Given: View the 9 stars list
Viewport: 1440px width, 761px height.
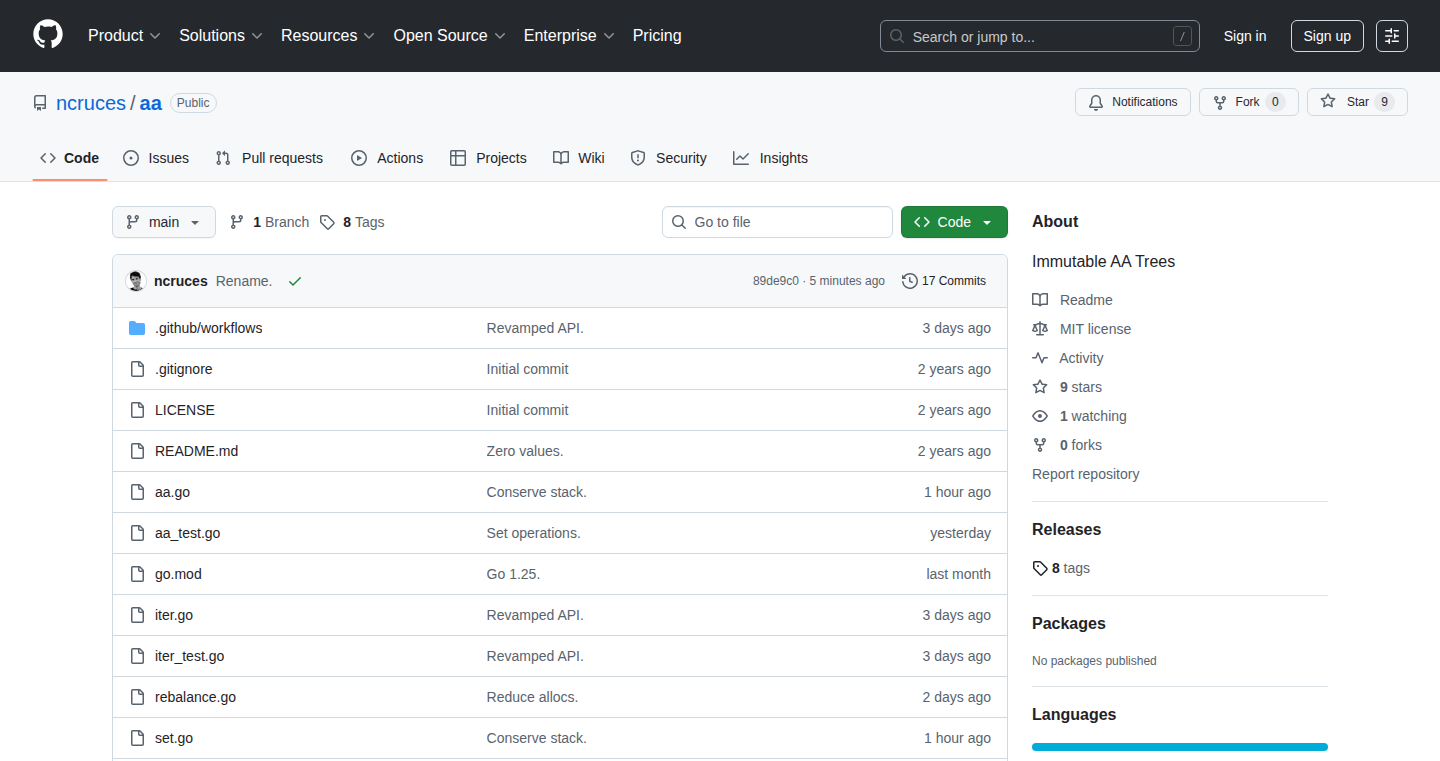Looking at the screenshot, I should pyautogui.click(x=1081, y=387).
